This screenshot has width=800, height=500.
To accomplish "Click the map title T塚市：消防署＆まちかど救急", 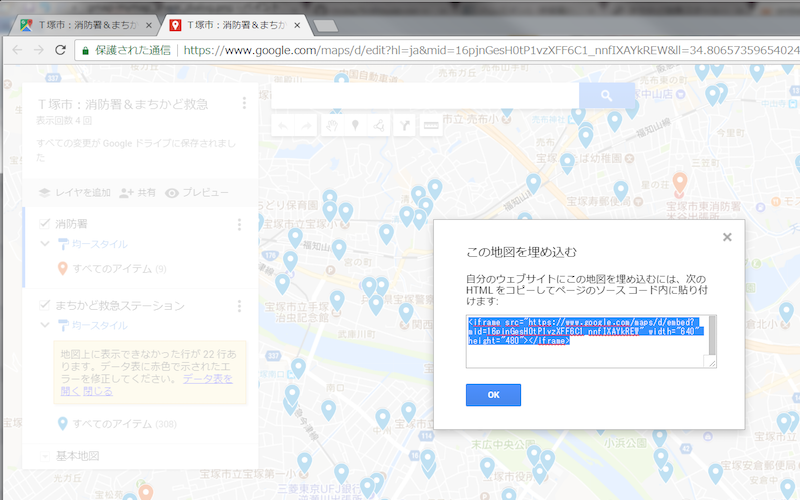I will [x=123, y=104].
